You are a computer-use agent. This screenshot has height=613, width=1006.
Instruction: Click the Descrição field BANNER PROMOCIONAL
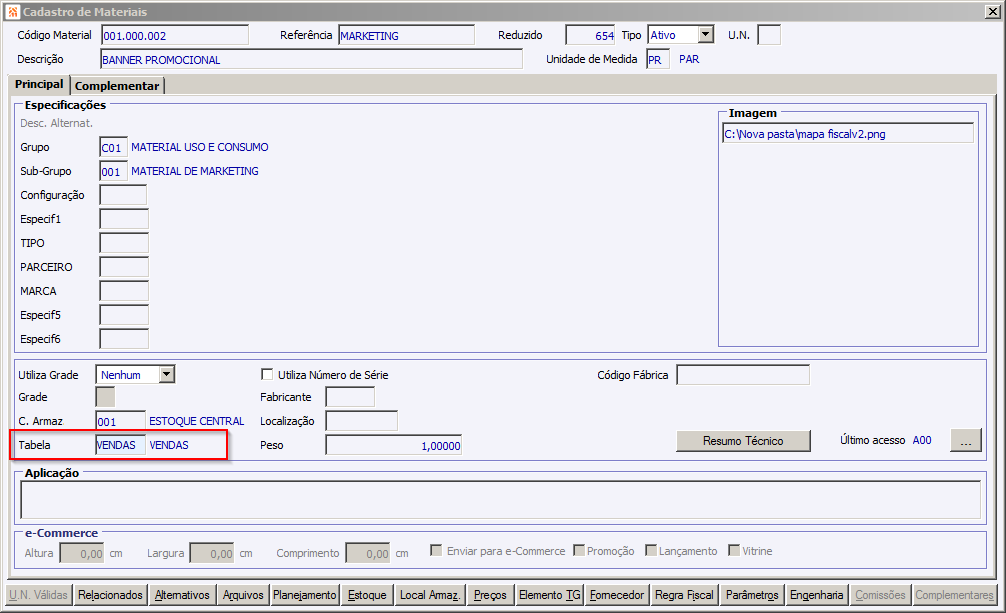coord(311,59)
